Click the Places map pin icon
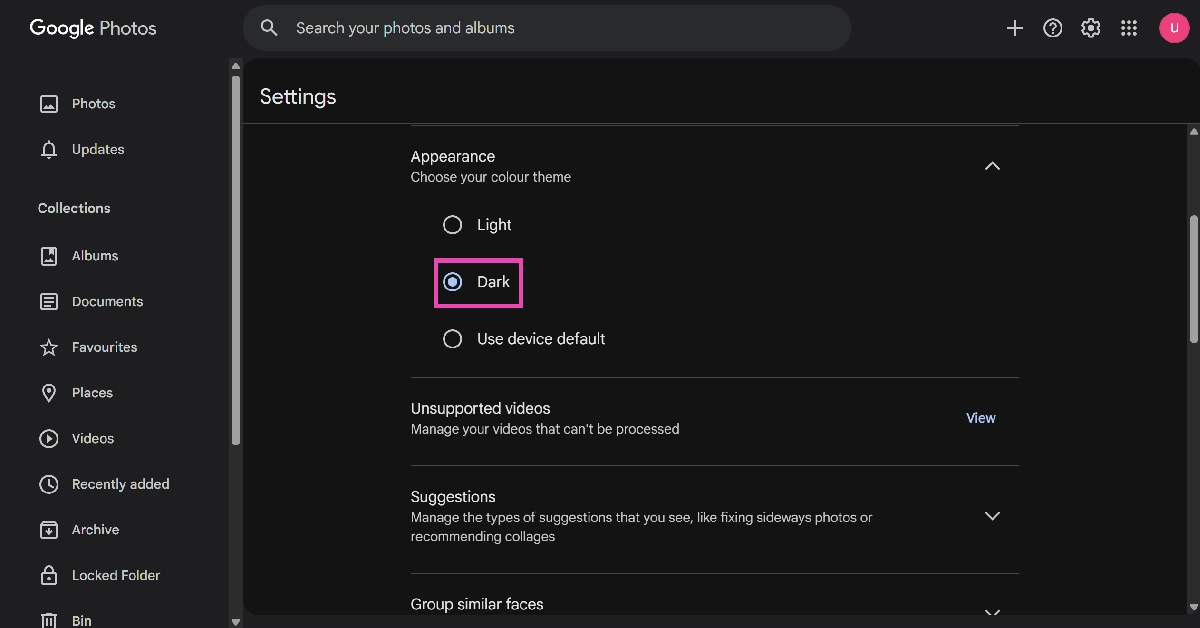Image resolution: width=1200 pixels, height=628 pixels. click(x=48, y=393)
